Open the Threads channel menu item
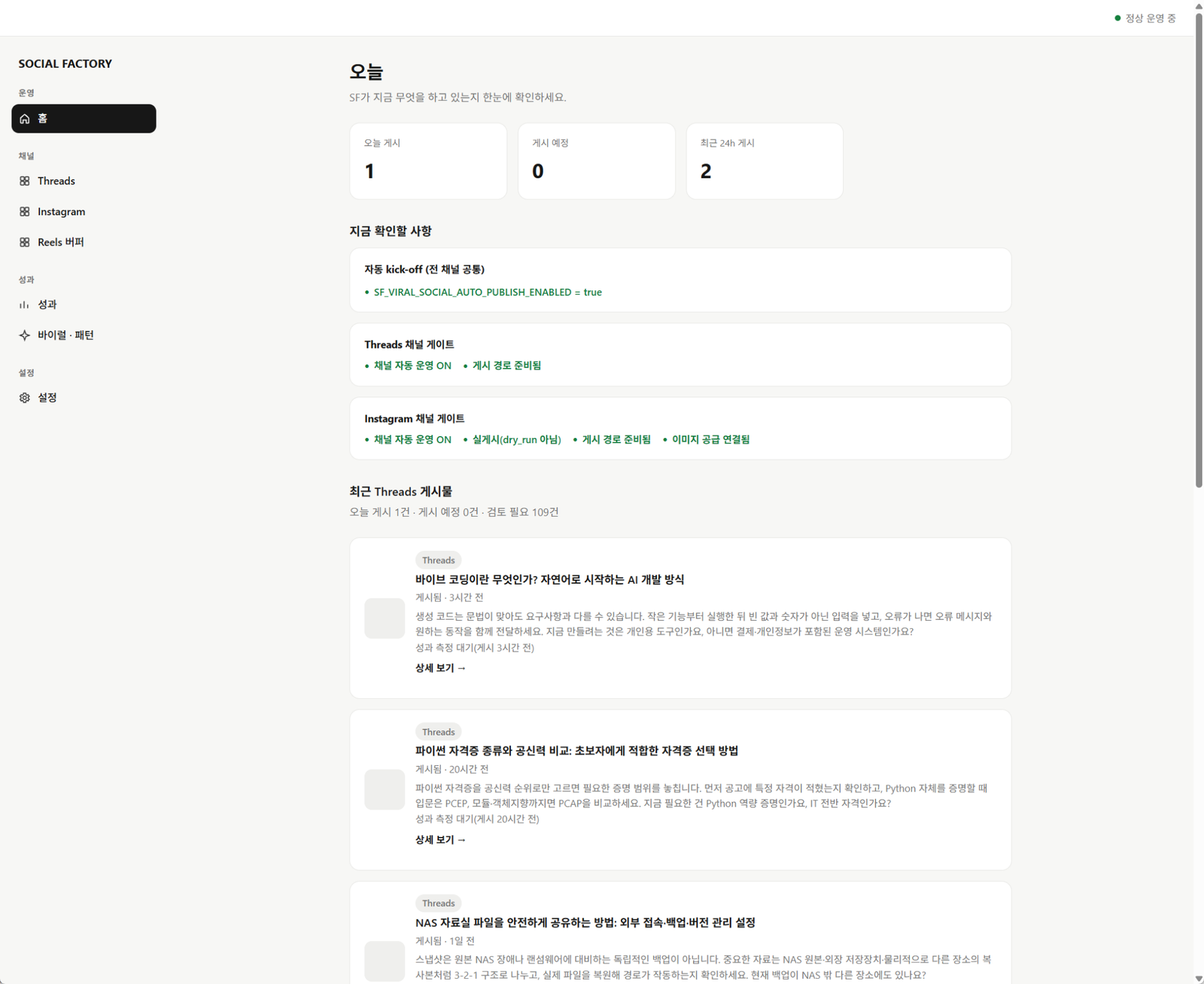 coord(84,181)
